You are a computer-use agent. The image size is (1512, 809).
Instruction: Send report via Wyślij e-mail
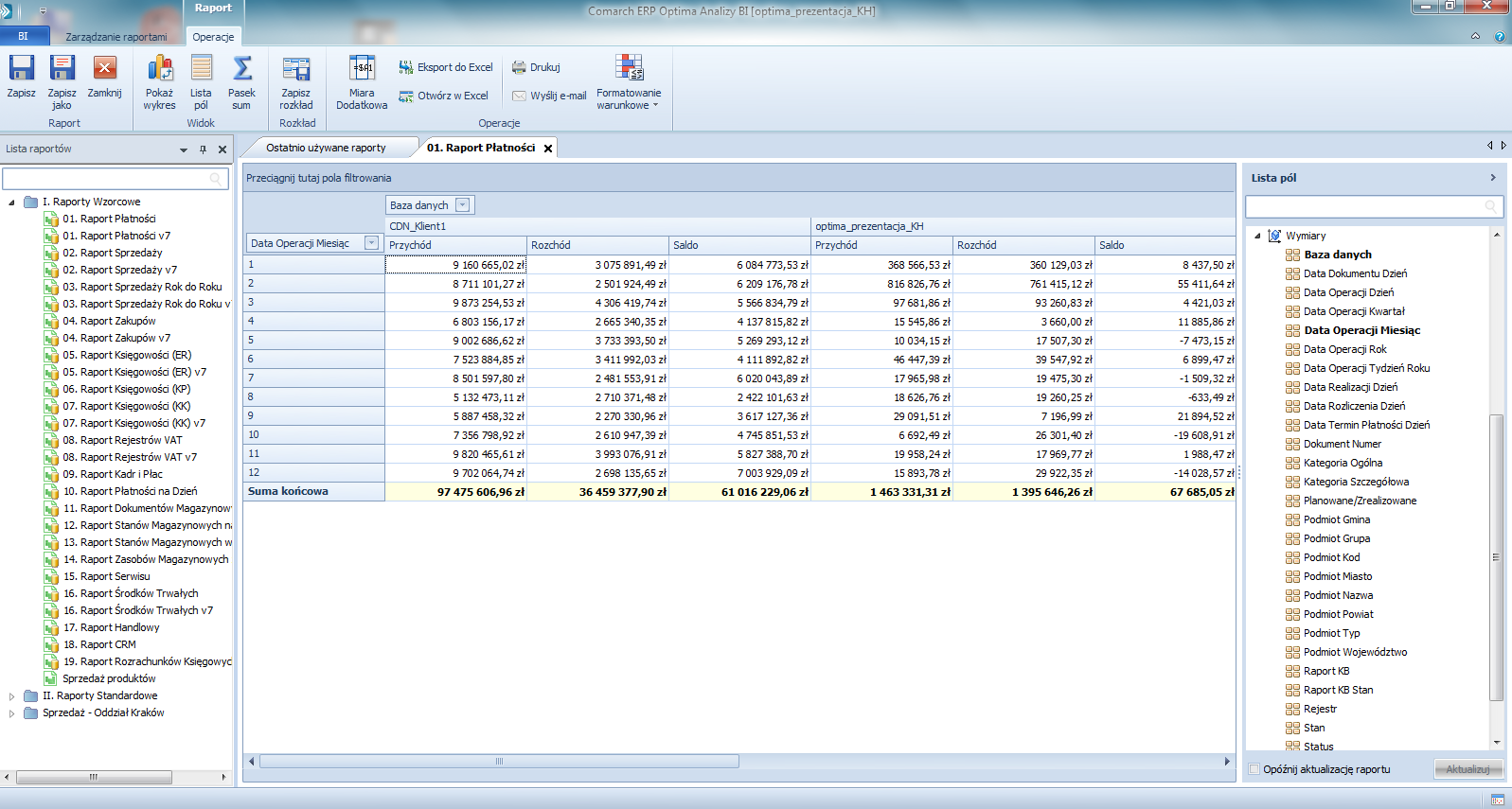[x=549, y=96]
